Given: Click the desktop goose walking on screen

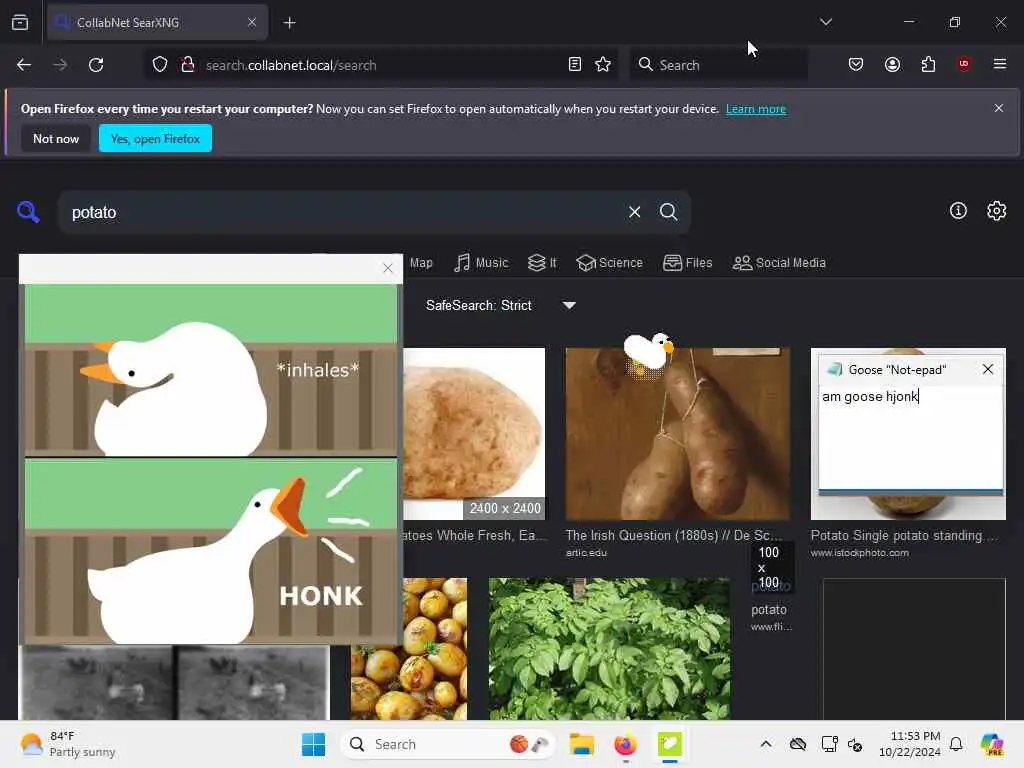Looking at the screenshot, I should pos(648,351).
